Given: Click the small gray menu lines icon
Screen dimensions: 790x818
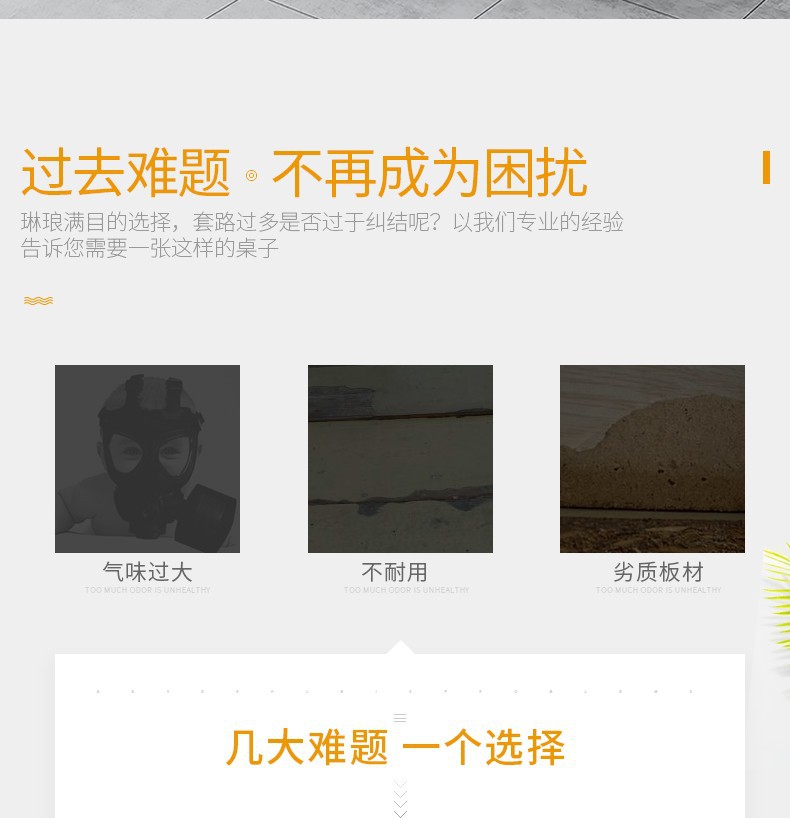Looking at the screenshot, I should click(400, 718).
